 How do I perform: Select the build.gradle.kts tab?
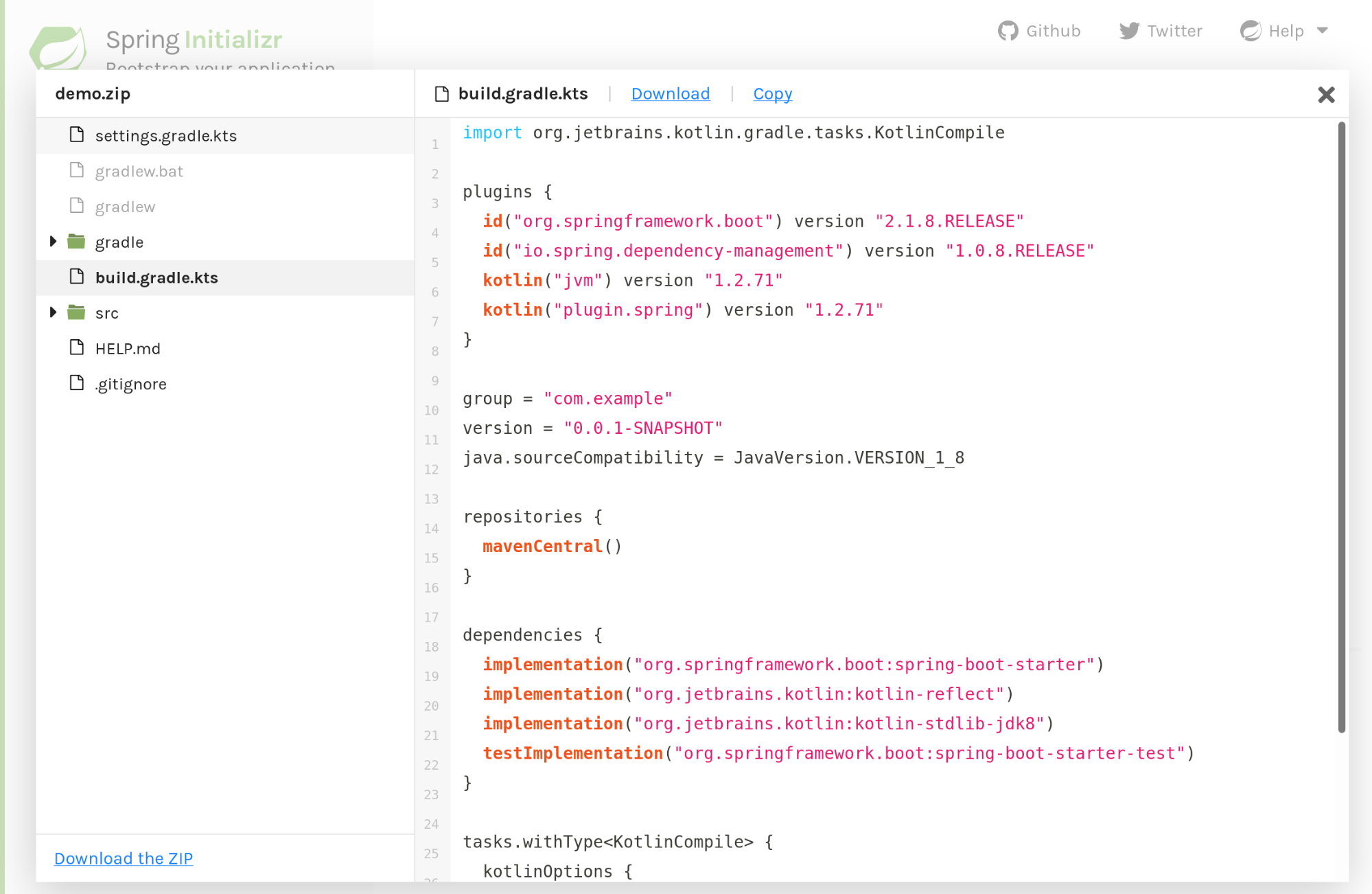pos(511,94)
